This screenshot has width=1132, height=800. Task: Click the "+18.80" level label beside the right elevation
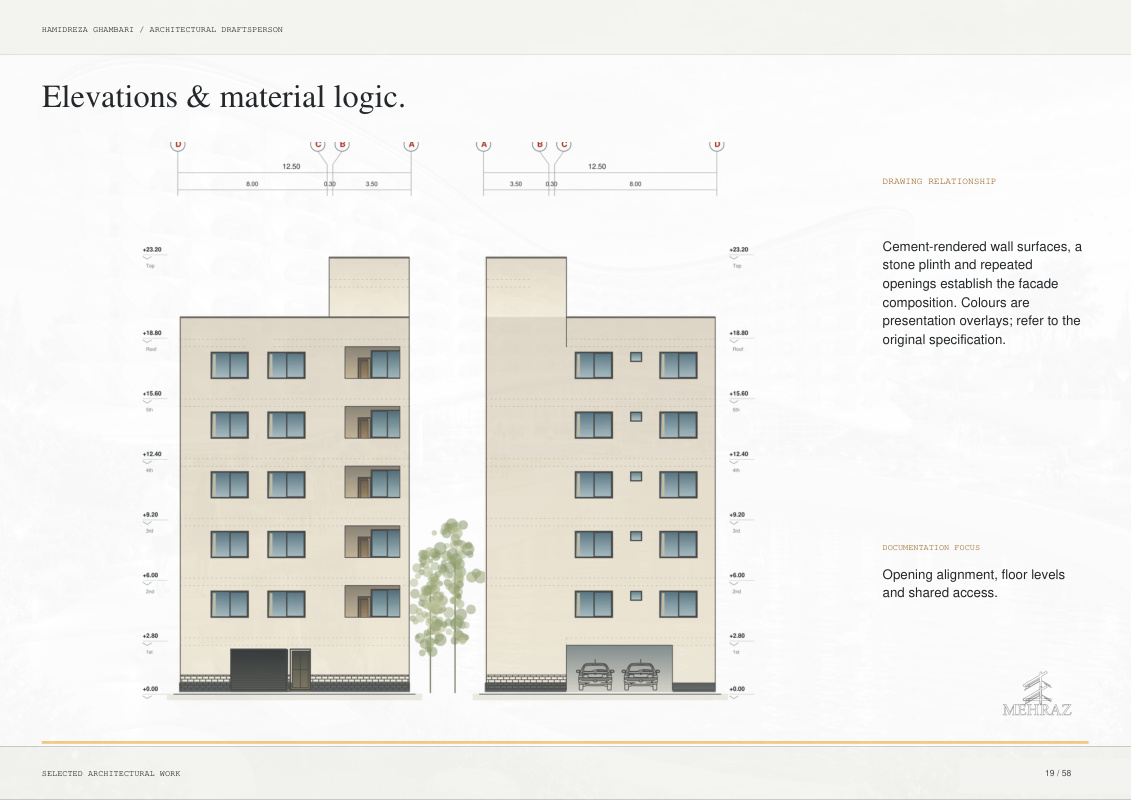coord(739,334)
